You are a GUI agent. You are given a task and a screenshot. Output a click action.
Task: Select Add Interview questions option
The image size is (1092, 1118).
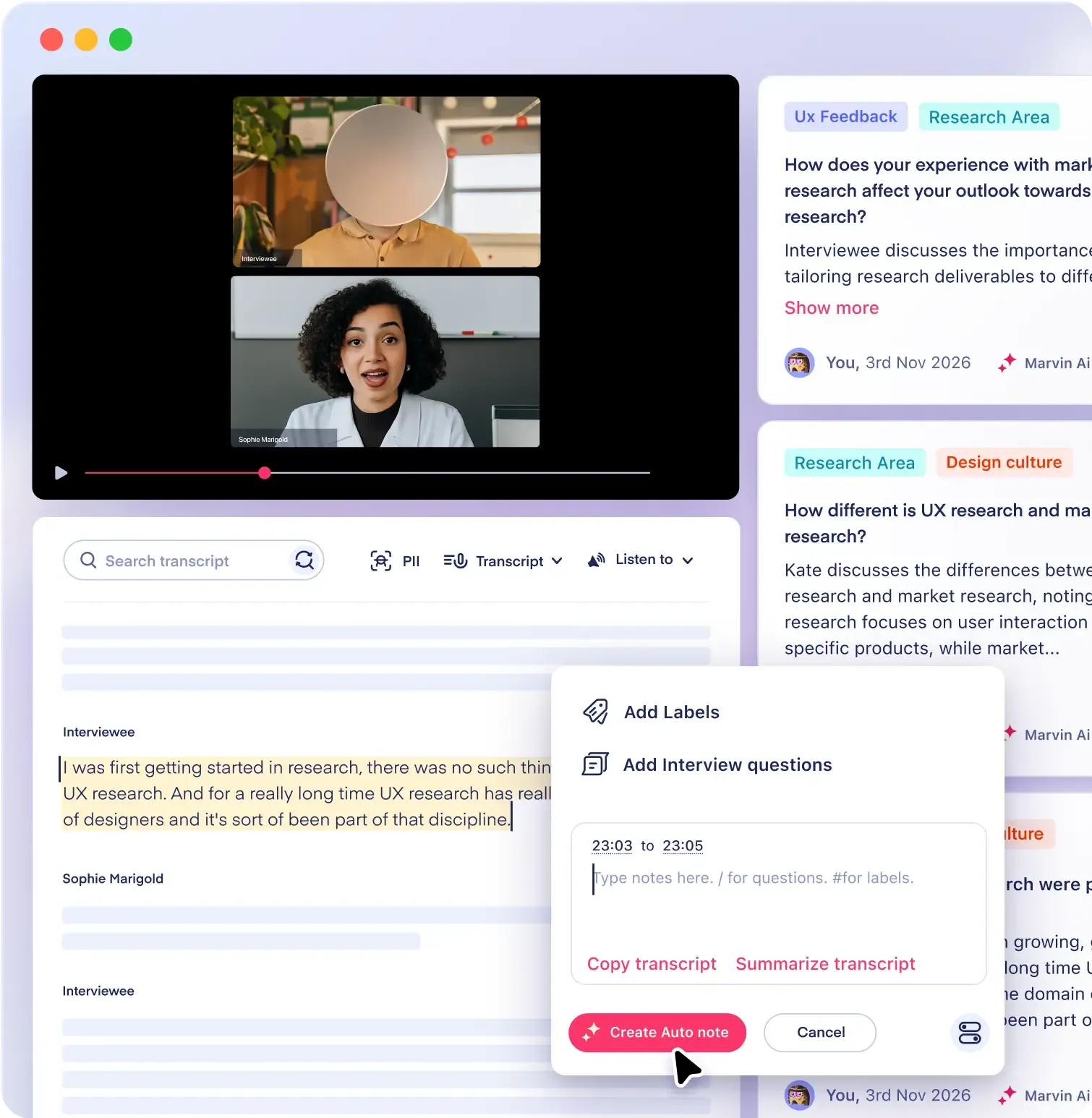tap(727, 765)
